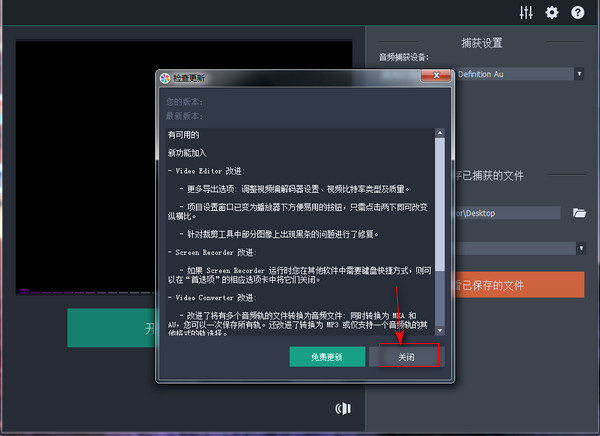The height and width of the screenshot is (436, 600).
Task: Click the green start capture button
Action: click(x=112, y=328)
